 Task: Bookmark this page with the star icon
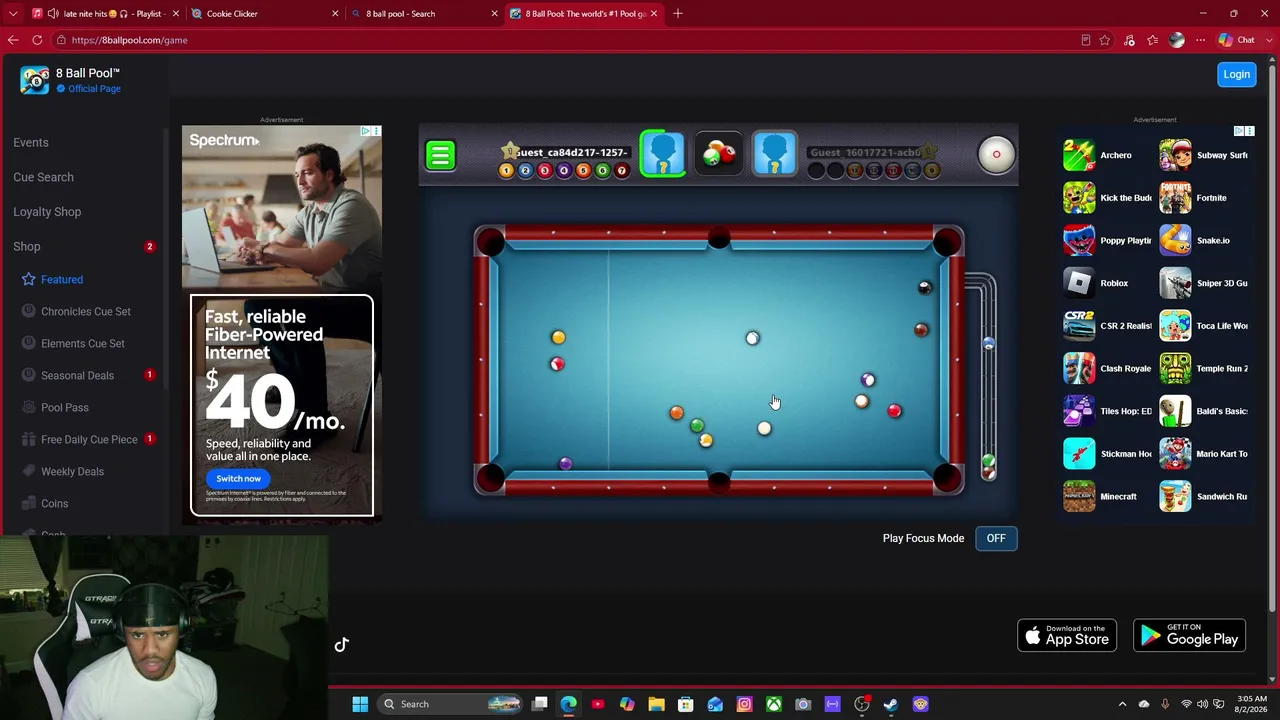1105,40
